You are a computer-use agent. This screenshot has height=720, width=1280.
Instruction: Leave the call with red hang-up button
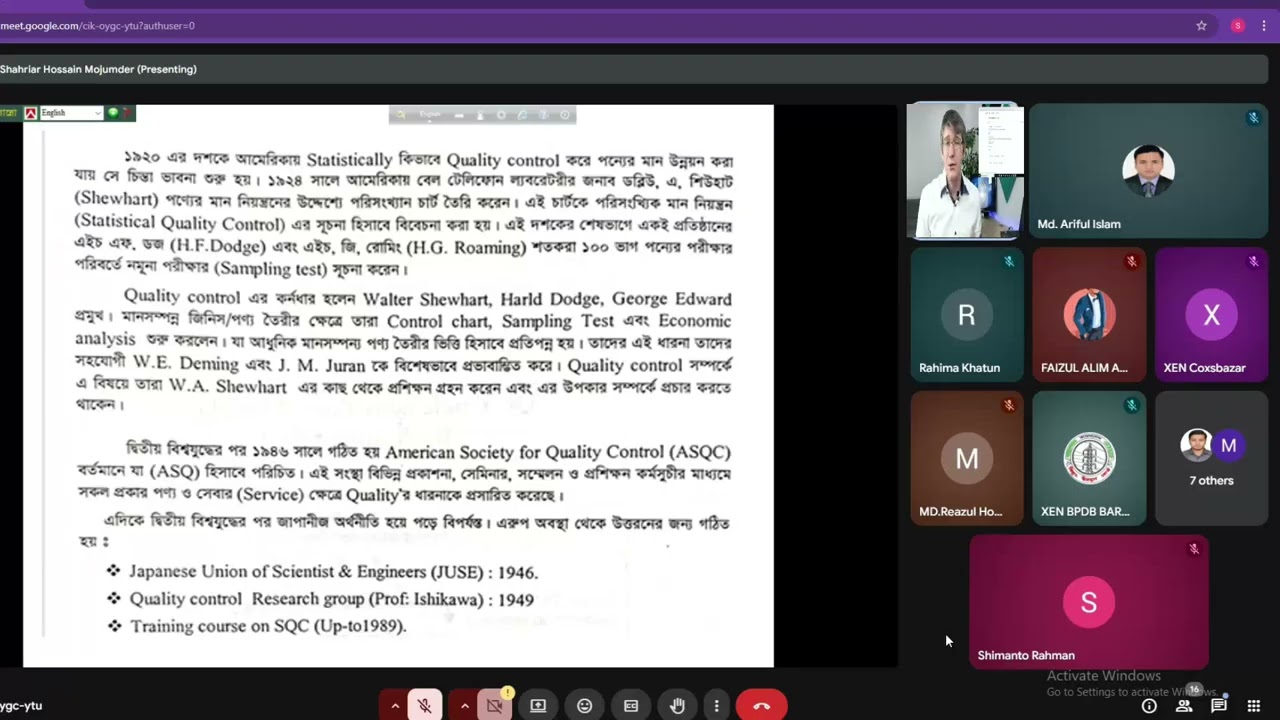pyautogui.click(x=762, y=706)
